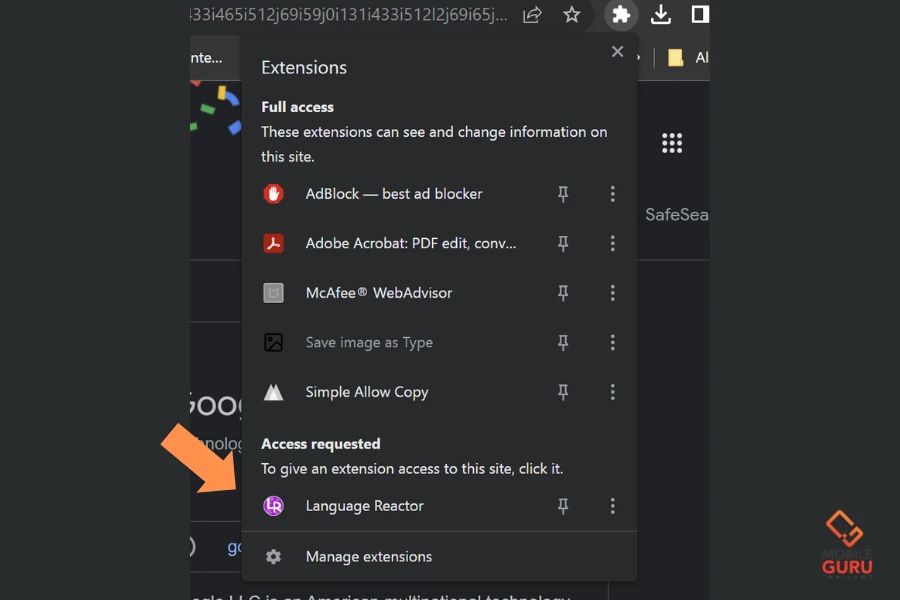Click the Extensions puzzle piece icon
The image size is (900, 600).
tap(621, 15)
